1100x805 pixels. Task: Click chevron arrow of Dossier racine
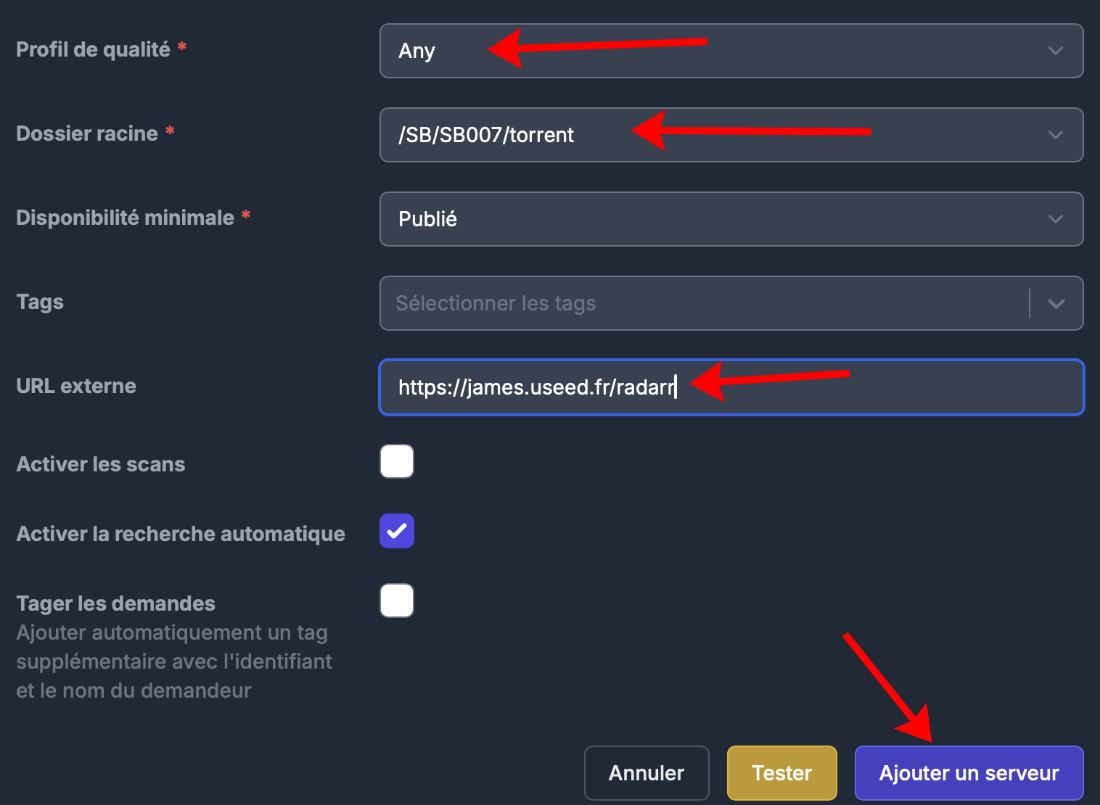[1055, 135]
